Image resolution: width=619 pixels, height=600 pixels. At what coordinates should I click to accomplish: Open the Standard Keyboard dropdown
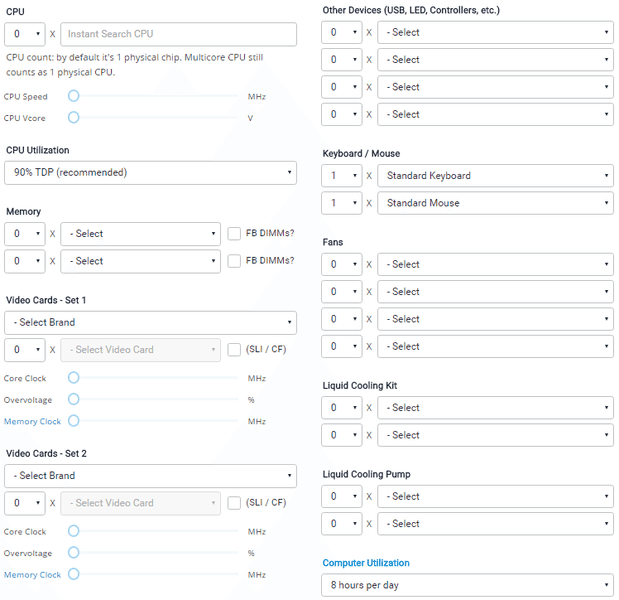click(495, 176)
